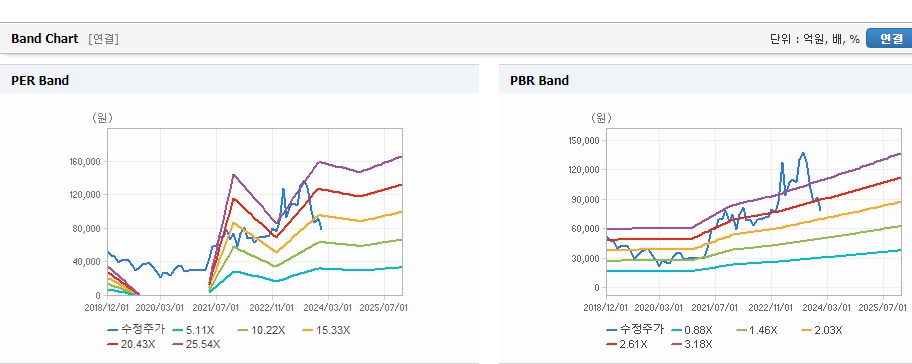Click 80,000 on the PER Band y-axis
This screenshot has width=912, height=364.
pyautogui.click(x=87, y=229)
